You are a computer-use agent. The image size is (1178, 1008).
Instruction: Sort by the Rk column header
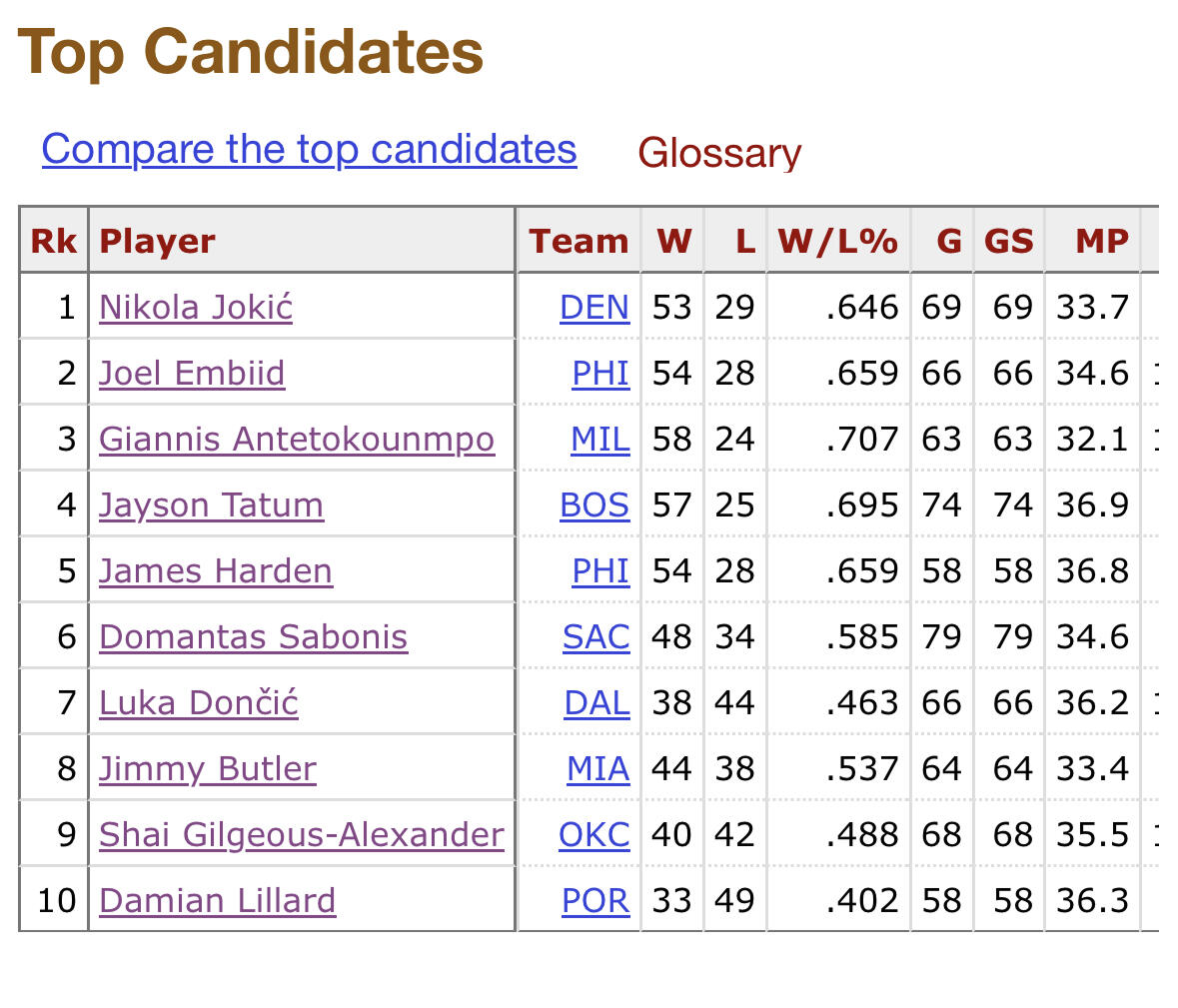(x=54, y=241)
